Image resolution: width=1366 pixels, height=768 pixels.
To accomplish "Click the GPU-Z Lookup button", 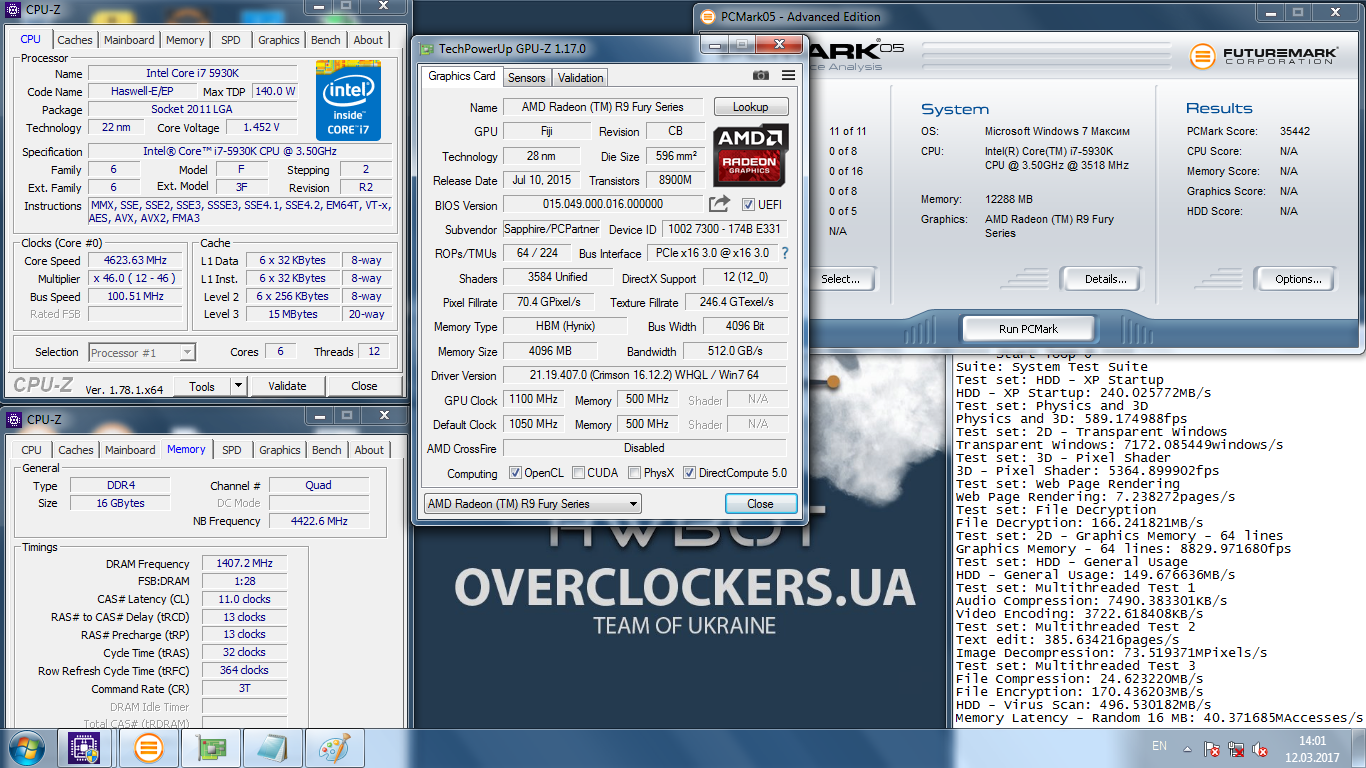I will pos(751,107).
